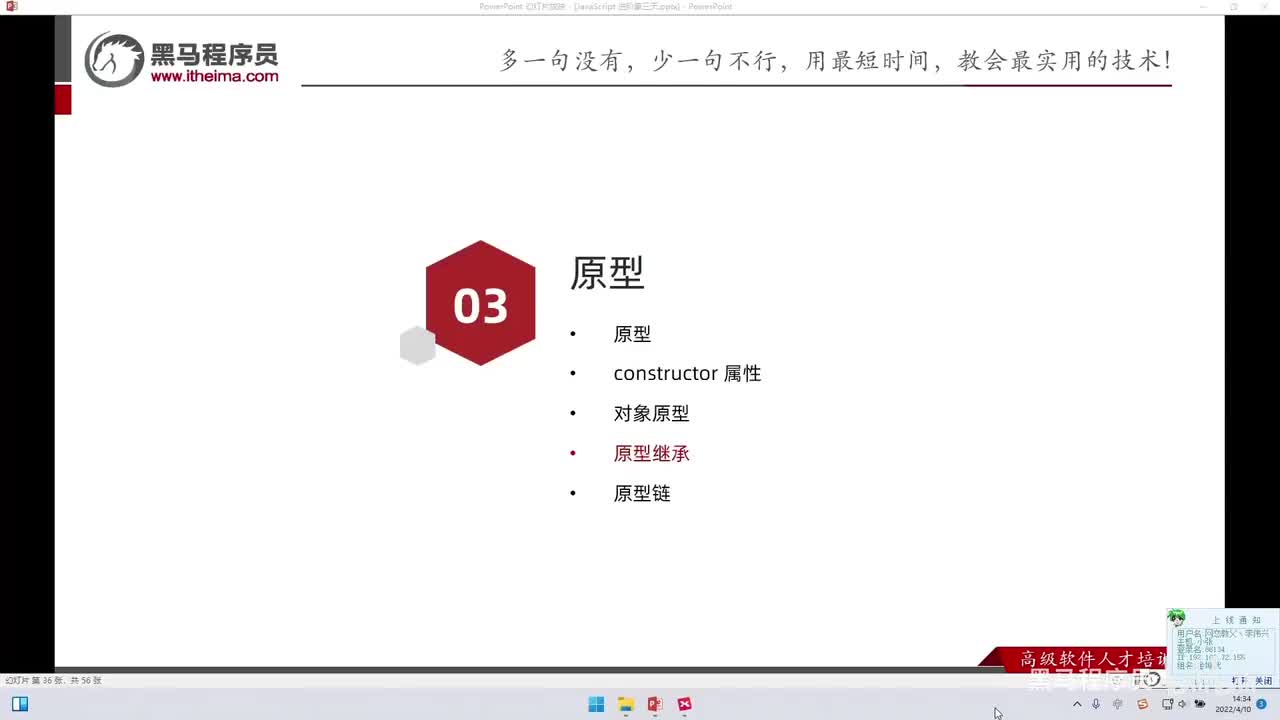Viewport: 1280px width, 720px height.
Task: Click the 打开 link in login popup
Action: point(1239,681)
